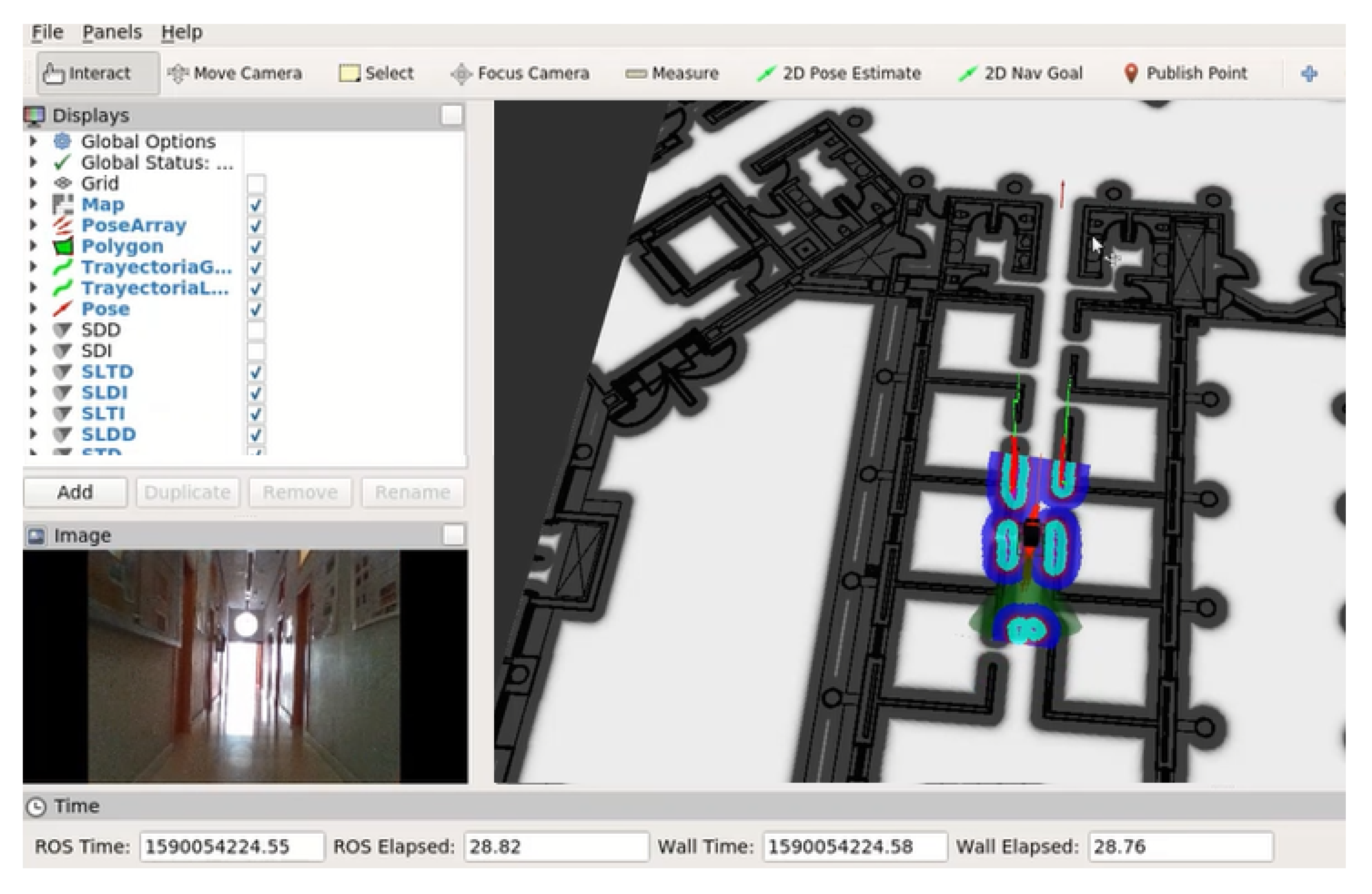Expand the Polygon display properties

33,246
